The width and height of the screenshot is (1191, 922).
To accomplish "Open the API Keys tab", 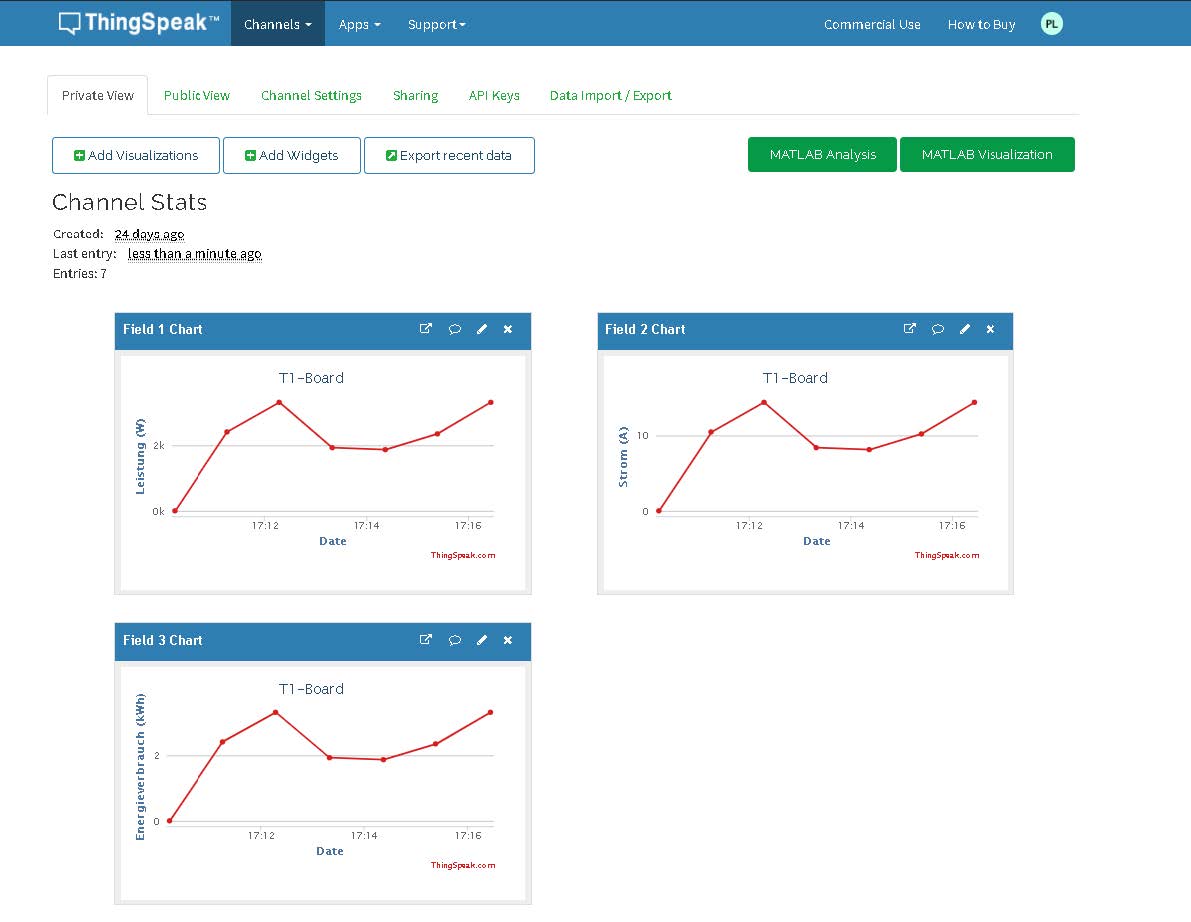I will 494,96.
